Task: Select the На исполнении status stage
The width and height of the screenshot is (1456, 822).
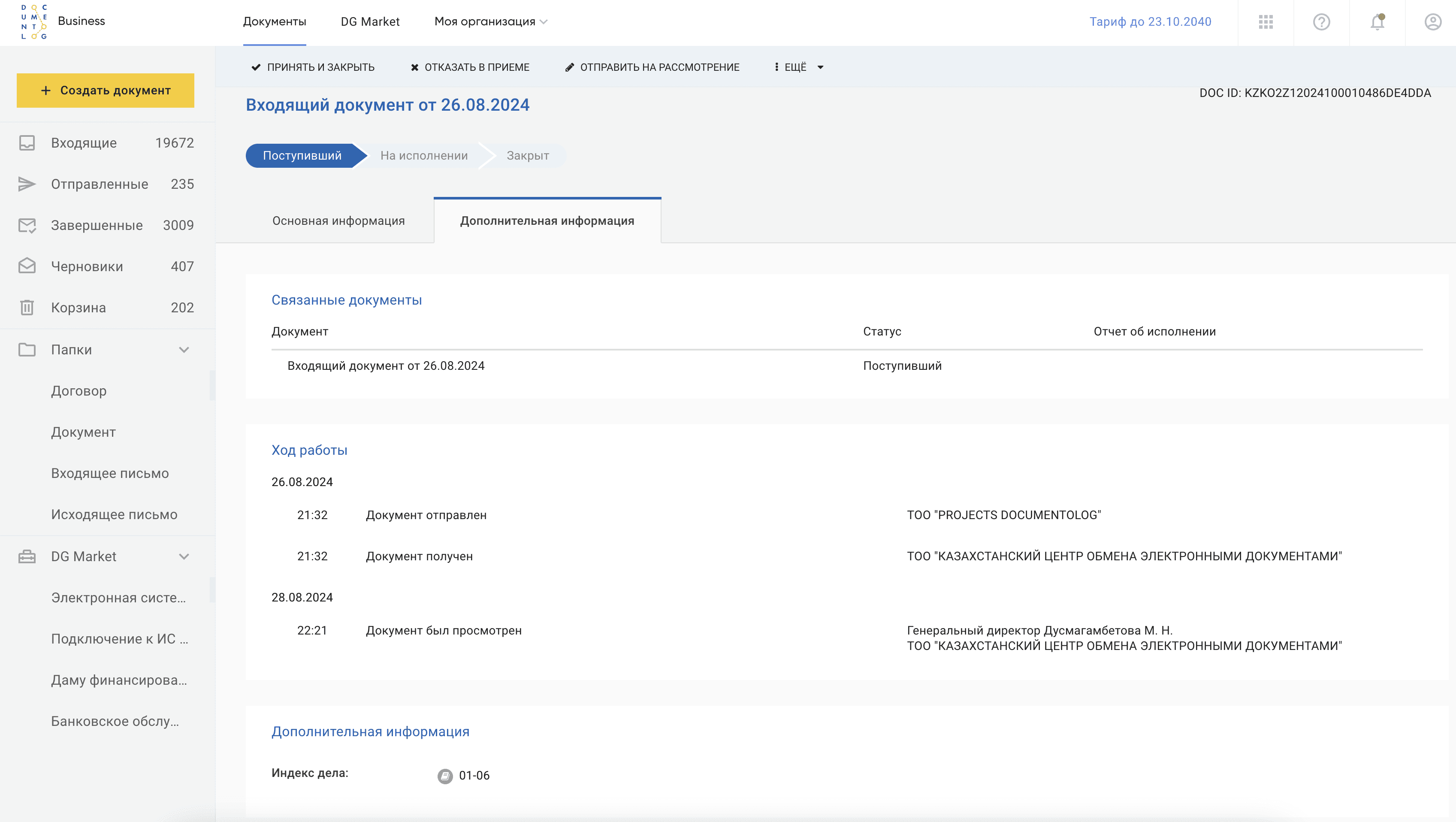Action: (x=423, y=155)
